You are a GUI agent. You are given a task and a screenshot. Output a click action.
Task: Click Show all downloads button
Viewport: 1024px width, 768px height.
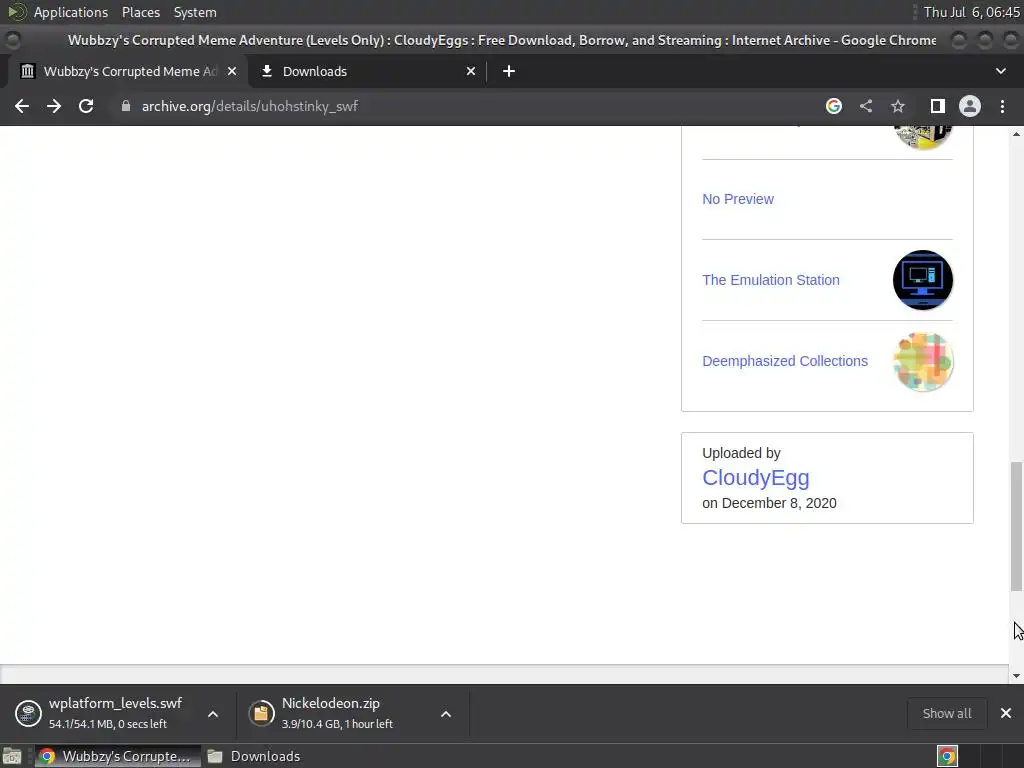(x=946, y=713)
